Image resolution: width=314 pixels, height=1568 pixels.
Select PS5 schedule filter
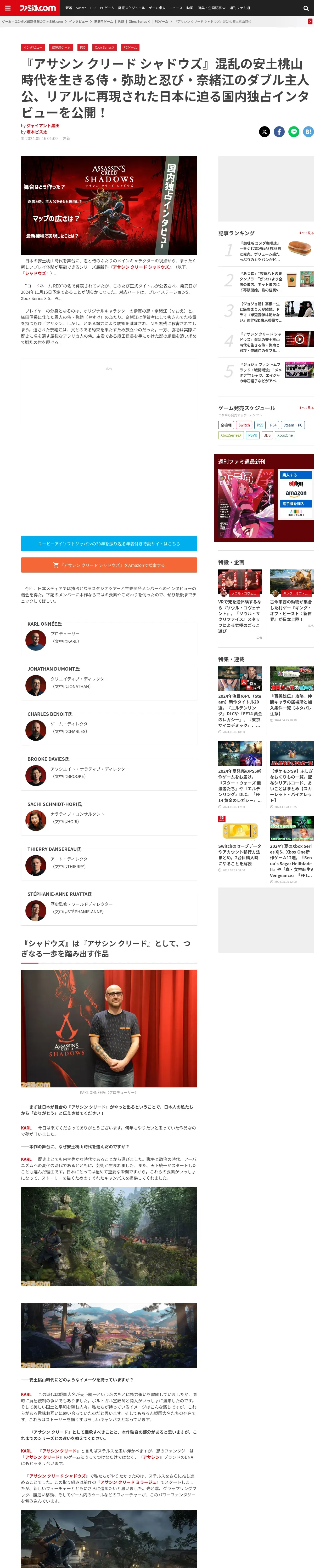(x=260, y=425)
